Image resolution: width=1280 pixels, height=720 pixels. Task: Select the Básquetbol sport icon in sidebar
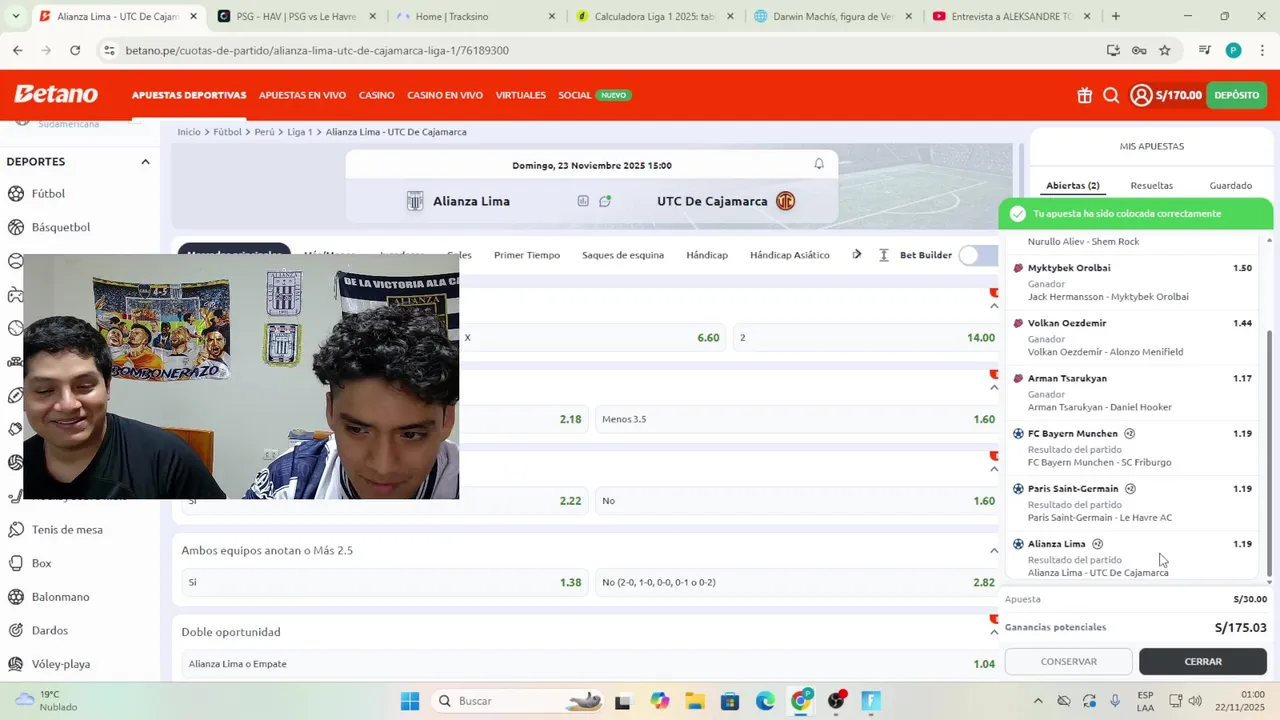pos(15,227)
